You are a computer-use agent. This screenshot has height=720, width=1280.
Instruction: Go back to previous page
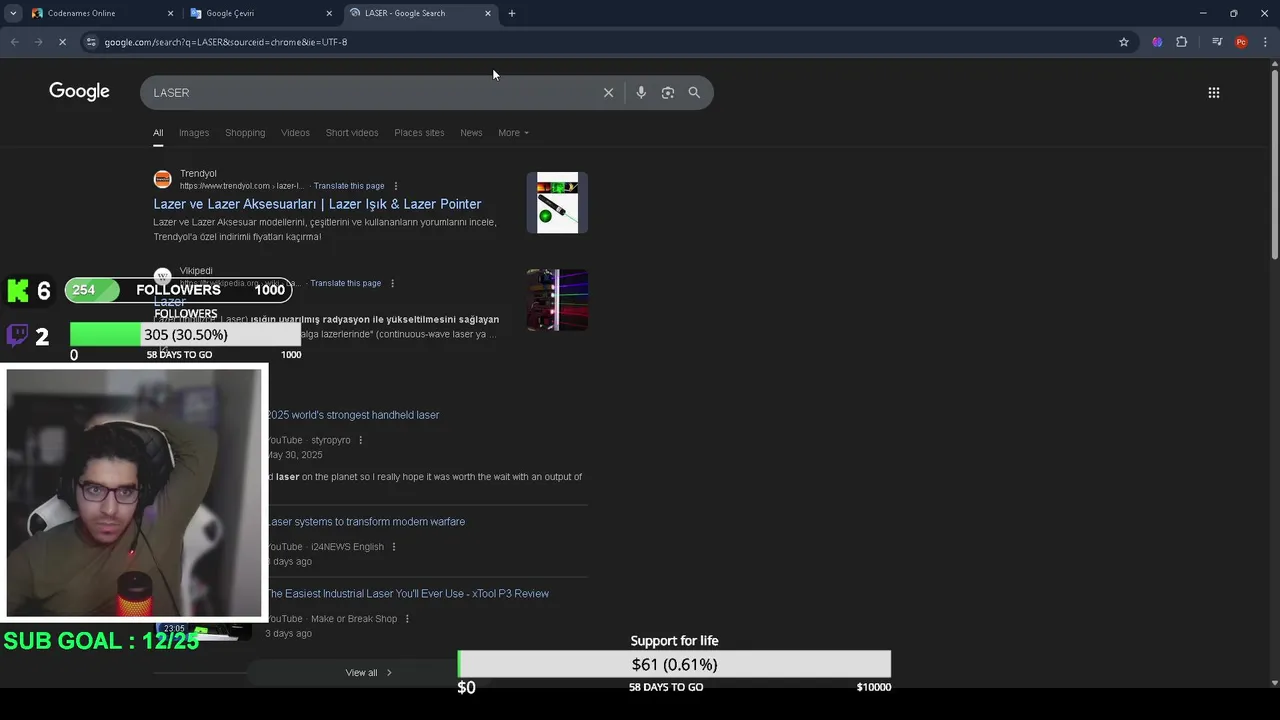14,42
